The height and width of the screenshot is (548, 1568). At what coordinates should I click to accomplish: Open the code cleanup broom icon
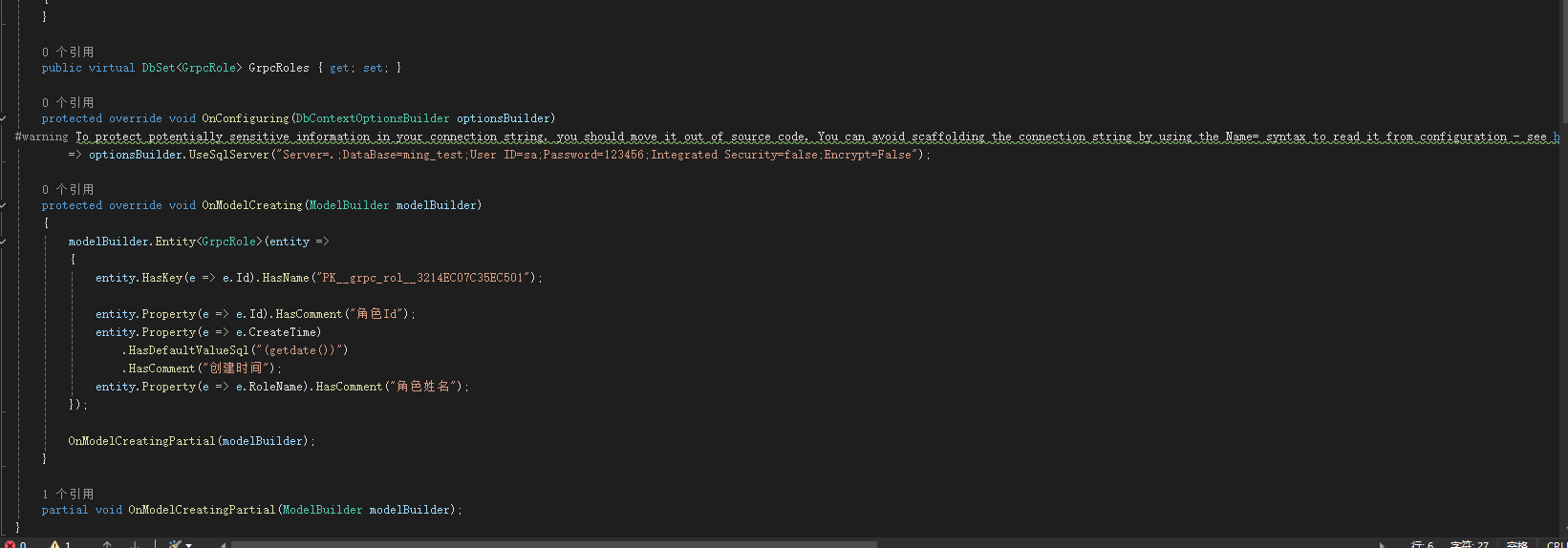click(175, 545)
